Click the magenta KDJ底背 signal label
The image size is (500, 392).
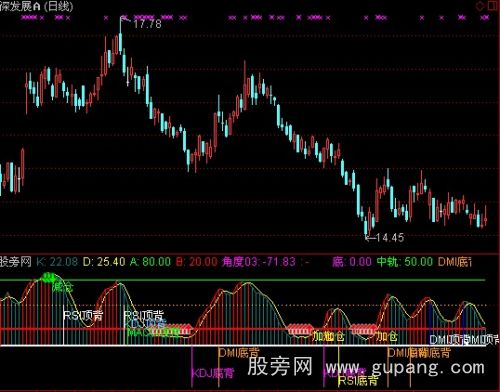pos(213,373)
